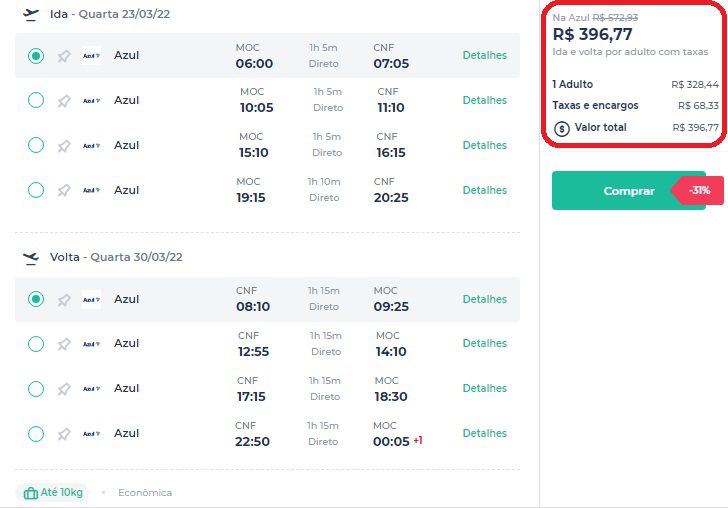Screen dimensions: 728x508
Task: Open Detalhes of 12:55 return flight
Action: point(484,344)
